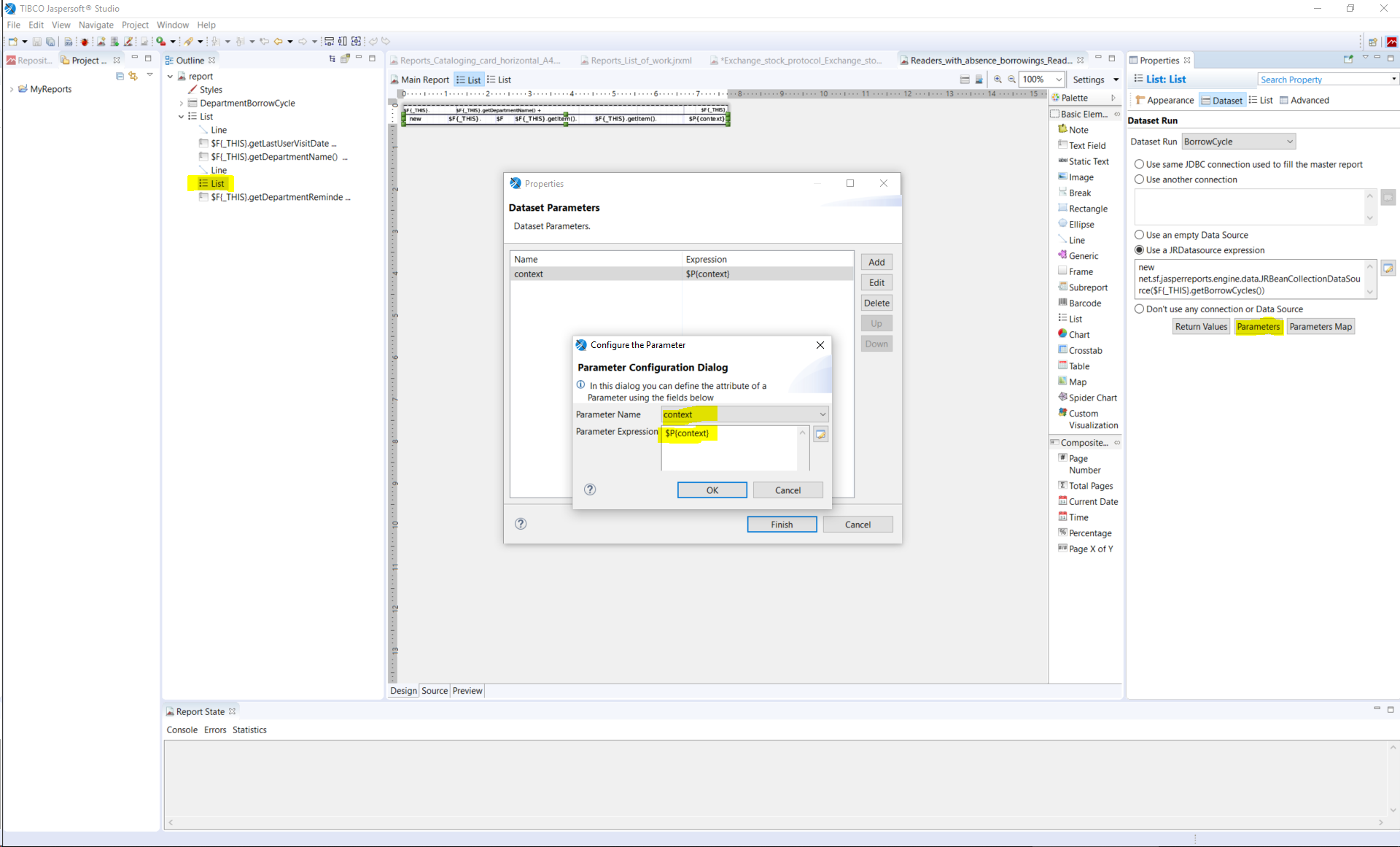
Task: Choose the Spider Chart palette item
Action: [x=1092, y=398]
